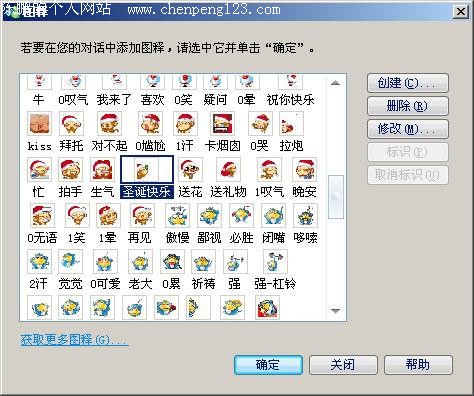
Task: Select the 拉炮 emoticon
Action: [291, 123]
